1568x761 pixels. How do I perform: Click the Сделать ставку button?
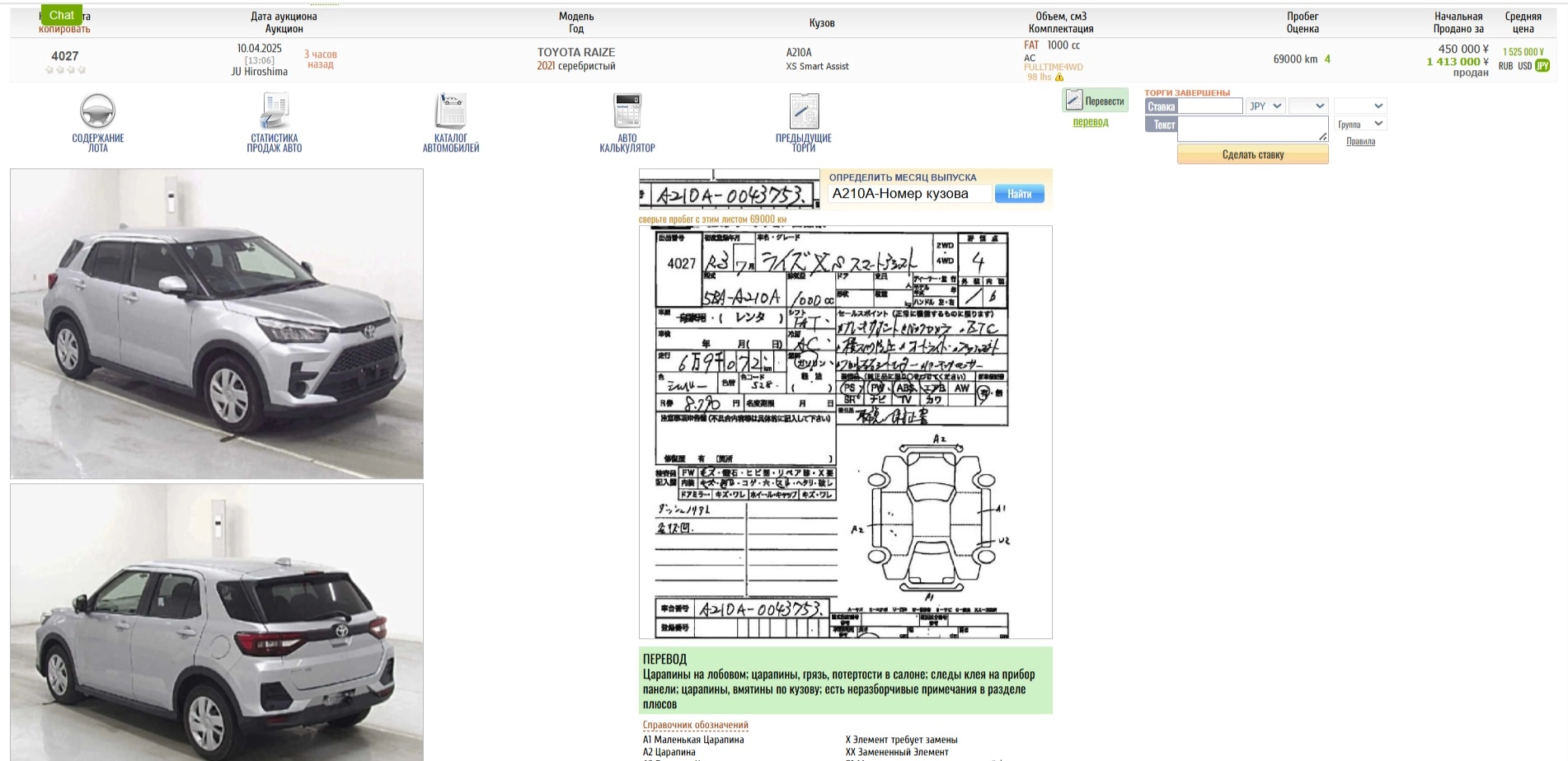tap(1252, 154)
